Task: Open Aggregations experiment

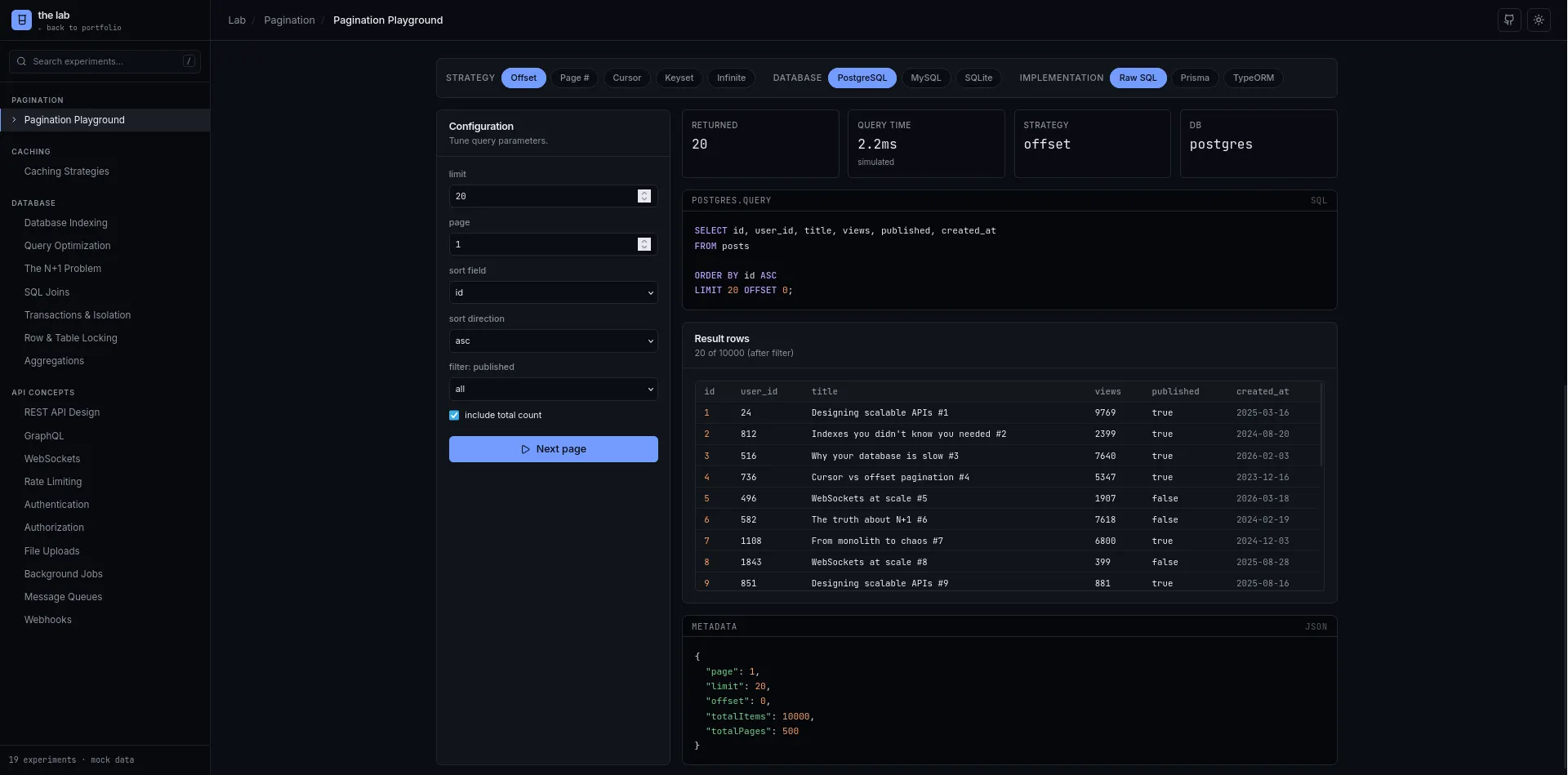Action: [54, 361]
